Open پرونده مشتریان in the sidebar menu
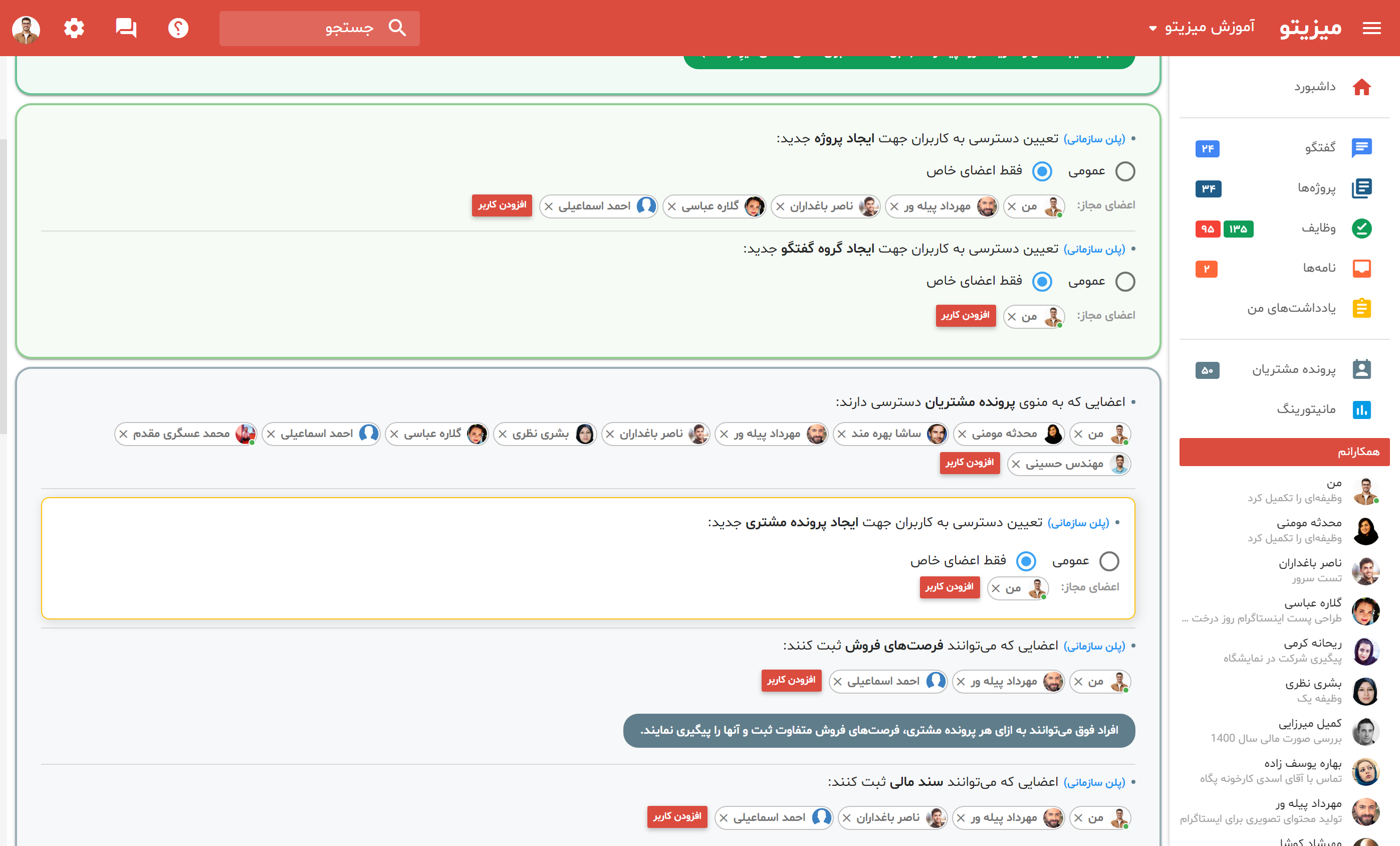The width and height of the screenshot is (1400, 846). 1284,369
